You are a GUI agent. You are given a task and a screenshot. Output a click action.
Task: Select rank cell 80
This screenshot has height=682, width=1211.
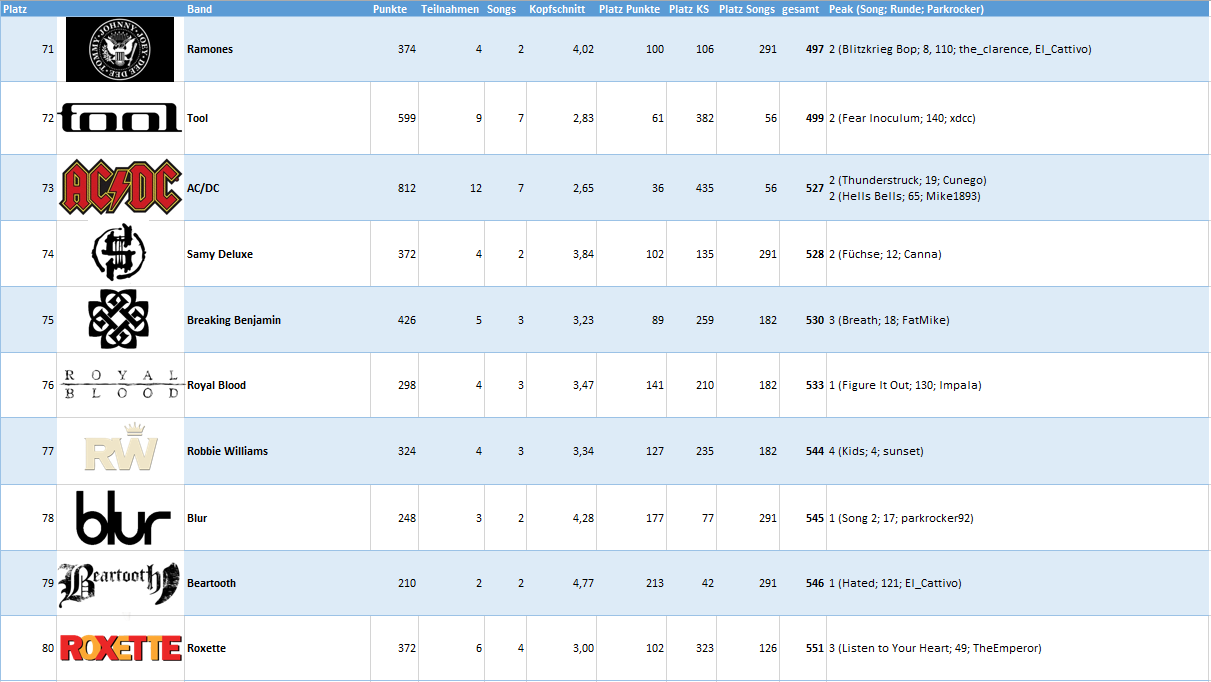click(48, 648)
